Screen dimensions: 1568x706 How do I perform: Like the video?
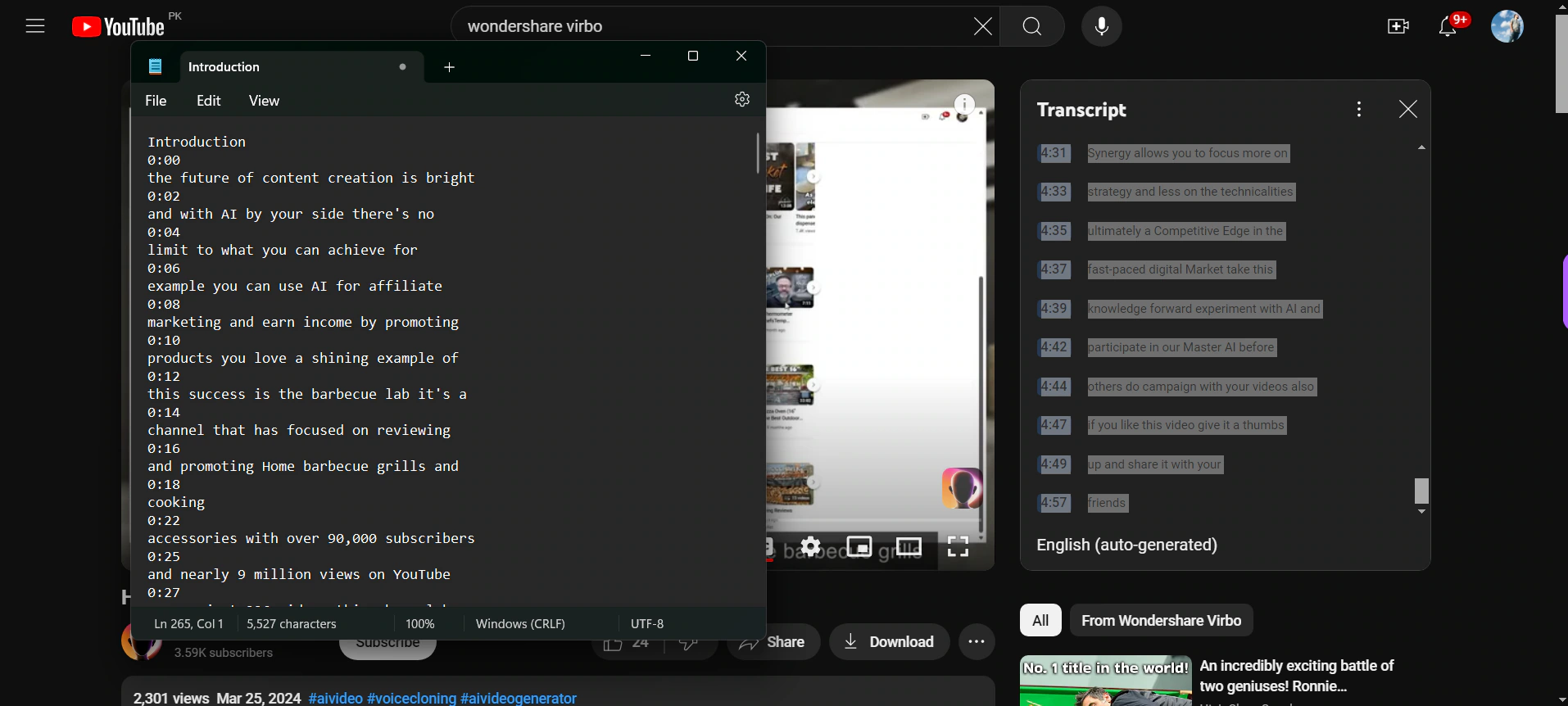[626, 642]
